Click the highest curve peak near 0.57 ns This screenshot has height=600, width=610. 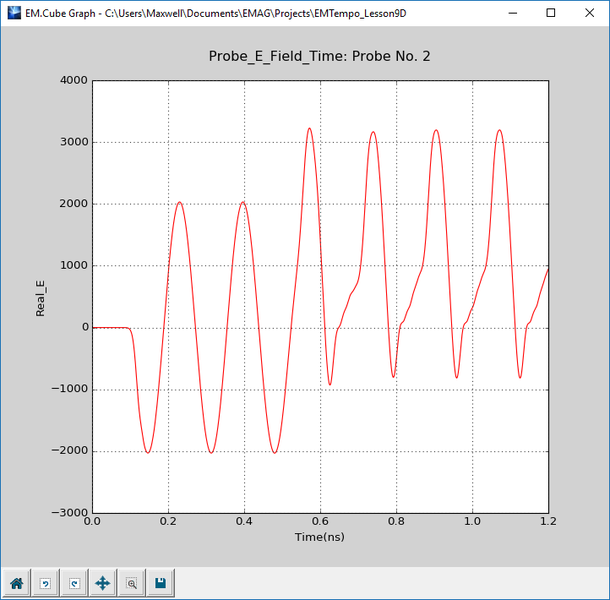coord(310,128)
